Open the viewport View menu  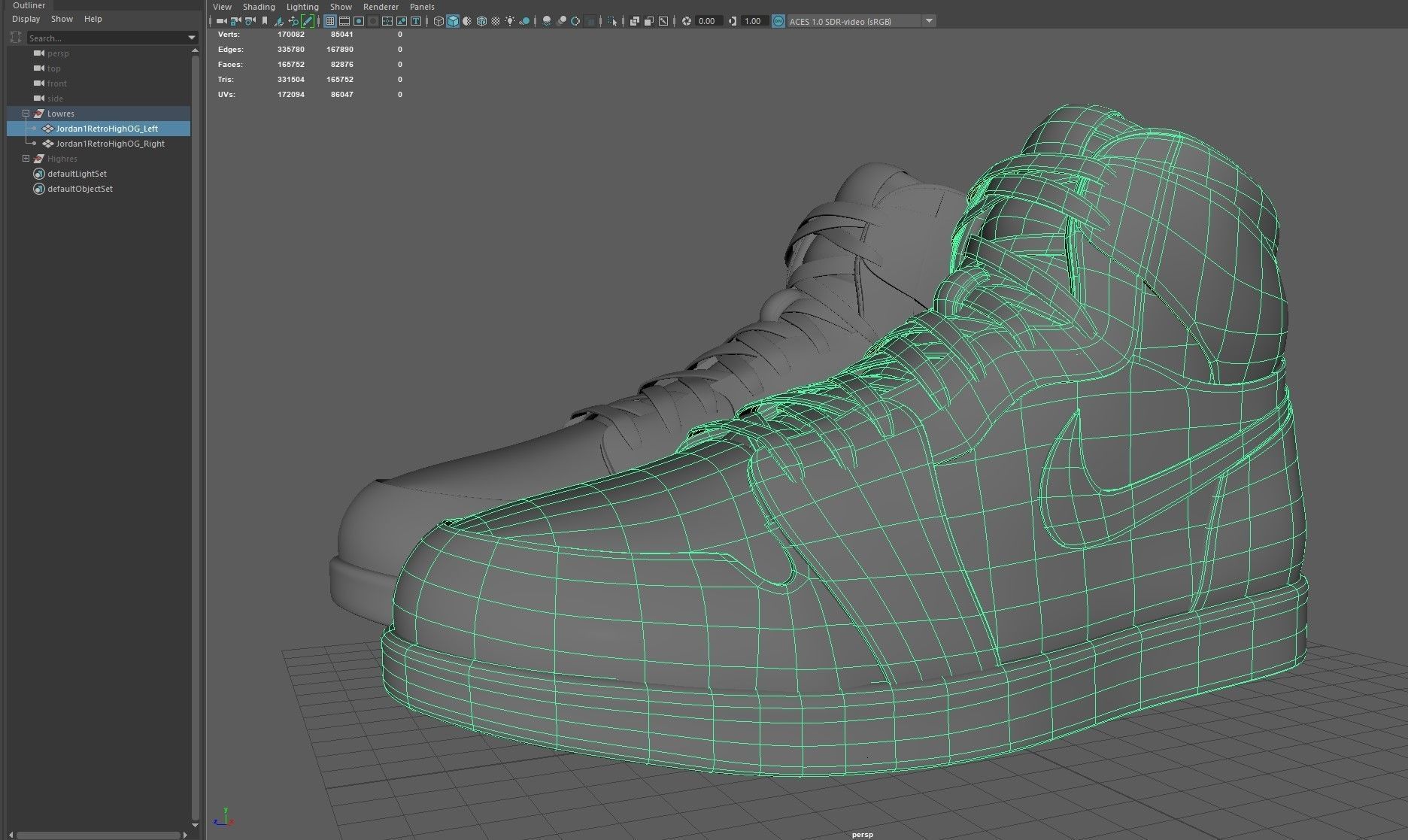point(222,7)
